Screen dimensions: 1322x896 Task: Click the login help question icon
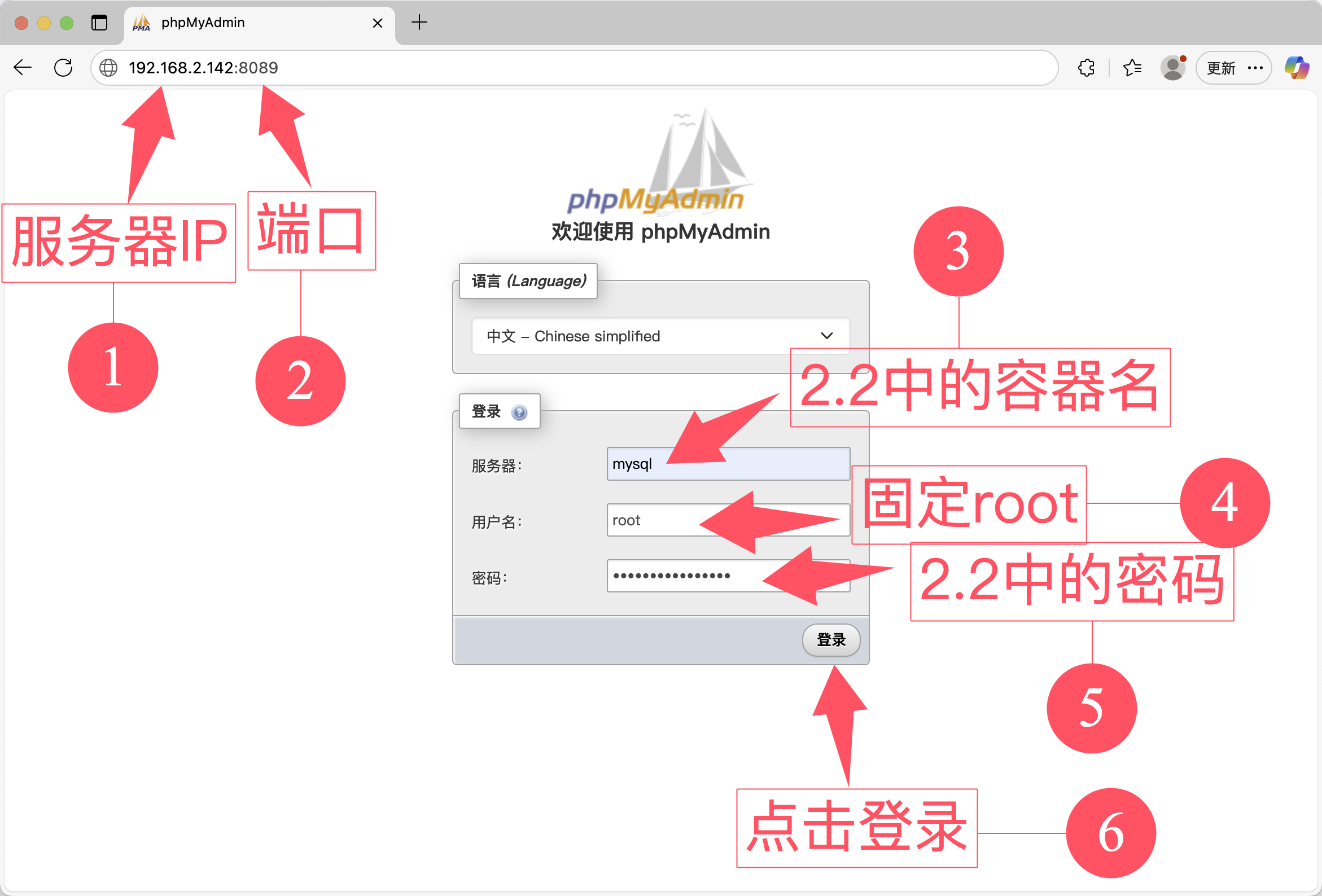519,412
